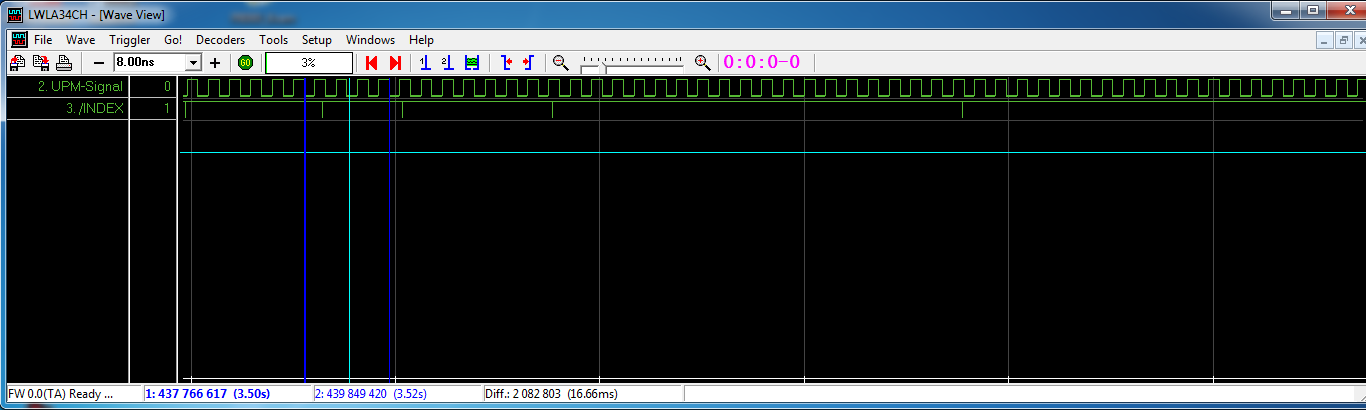Select the /INDEX channel label
This screenshot has height=410, width=1366.
tap(95, 109)
